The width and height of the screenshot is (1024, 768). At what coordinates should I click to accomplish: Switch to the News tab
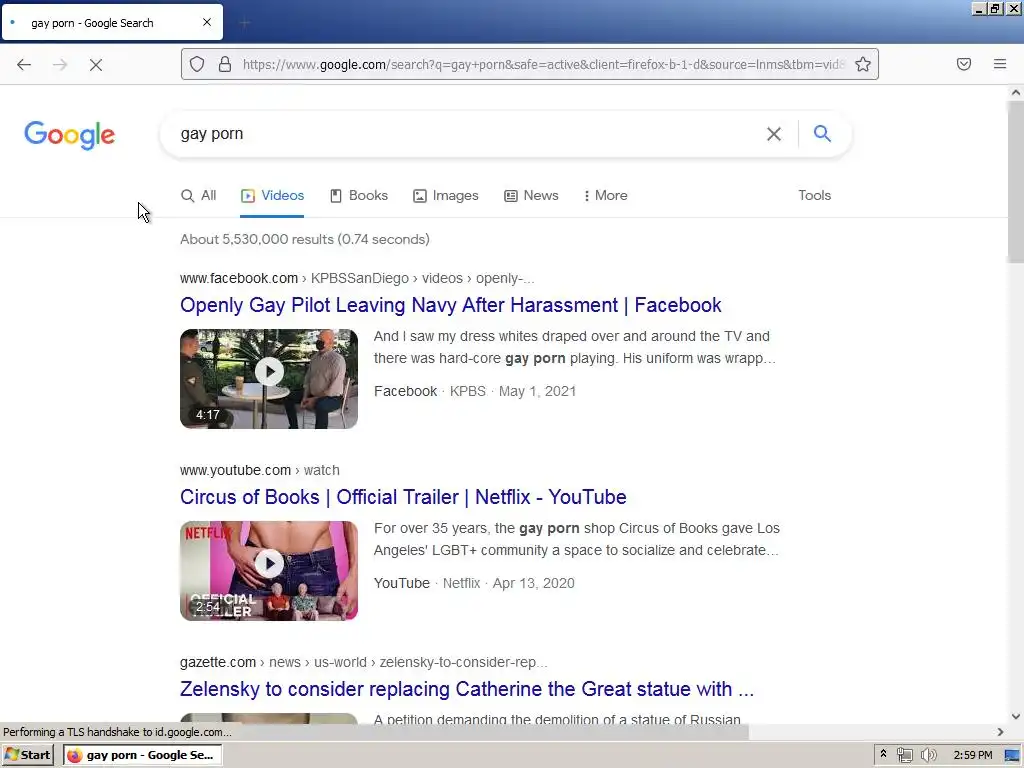pyautogui.click(x=532, y=195)
